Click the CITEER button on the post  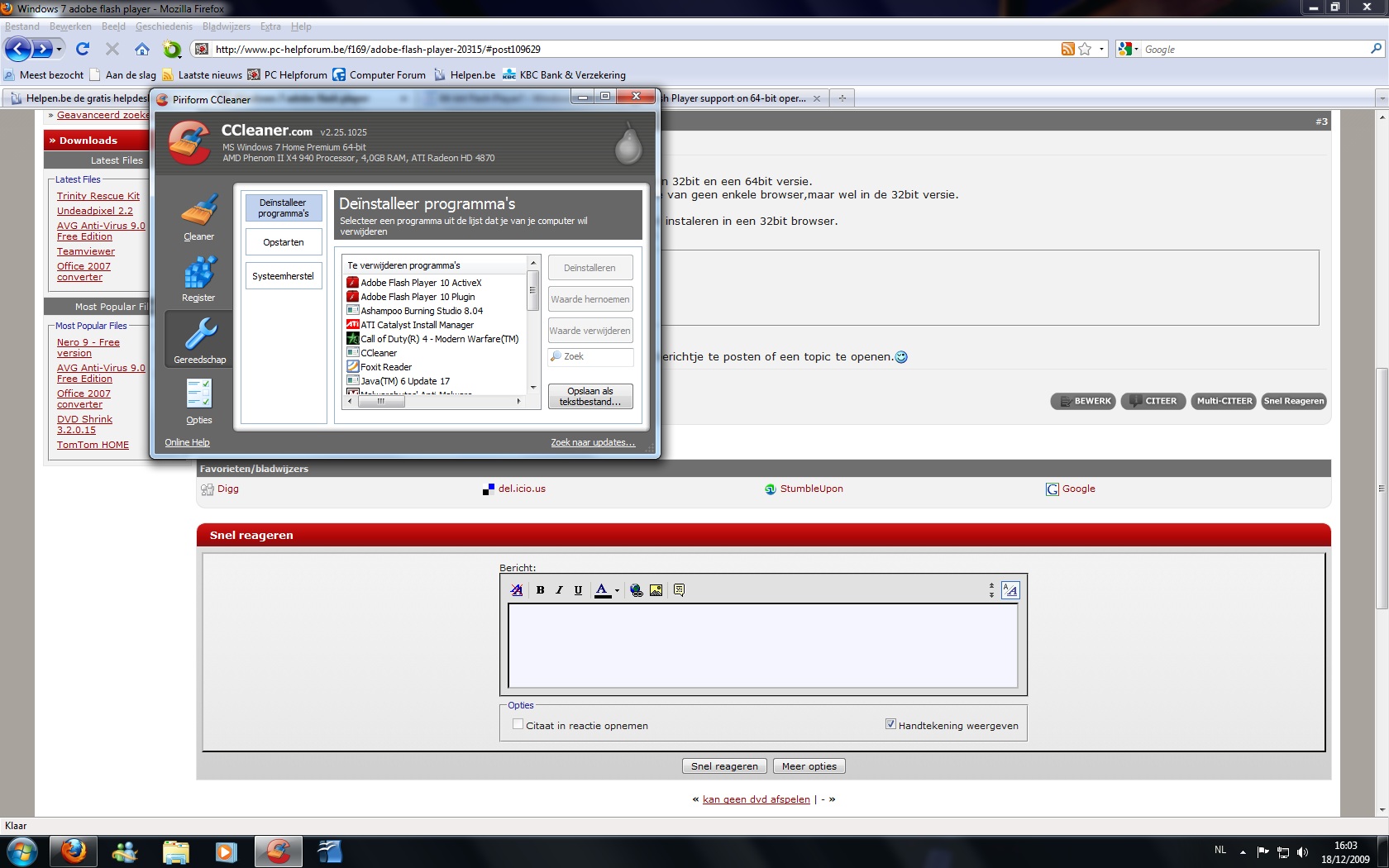pyautogui.click(x=1153, y=401)
